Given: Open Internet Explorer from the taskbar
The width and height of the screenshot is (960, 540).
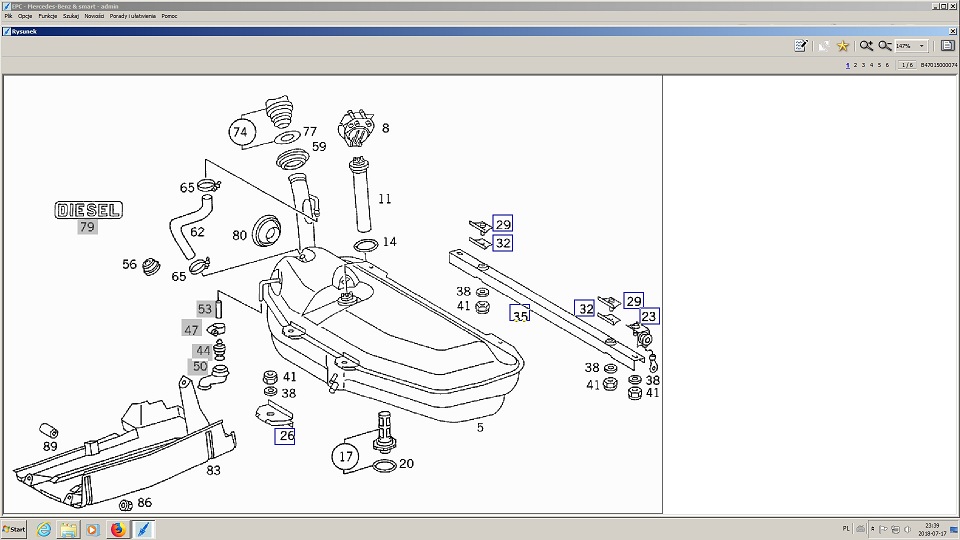Looking at the screenshot, I should tap(44, 529).
